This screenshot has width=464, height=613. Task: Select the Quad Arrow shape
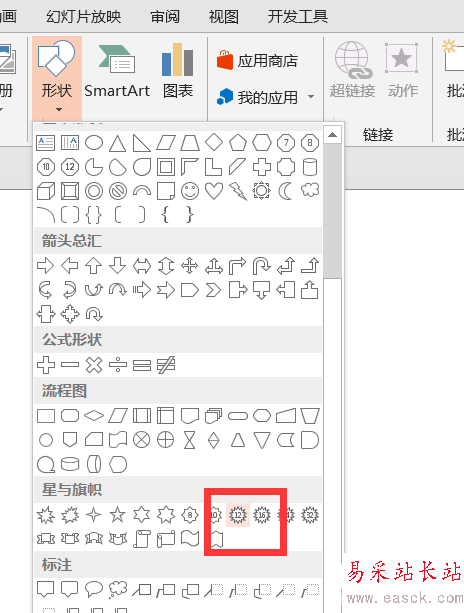click(x=190, y=266)
